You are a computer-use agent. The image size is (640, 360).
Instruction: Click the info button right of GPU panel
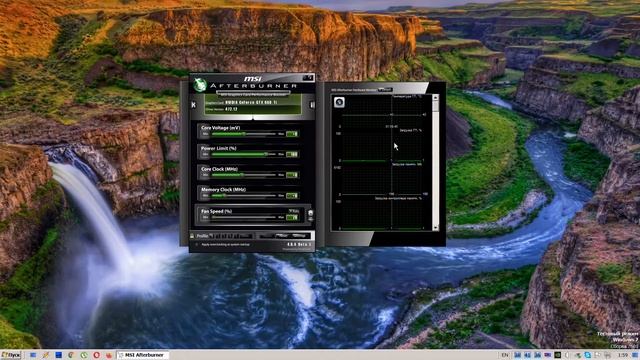[312, 105]
